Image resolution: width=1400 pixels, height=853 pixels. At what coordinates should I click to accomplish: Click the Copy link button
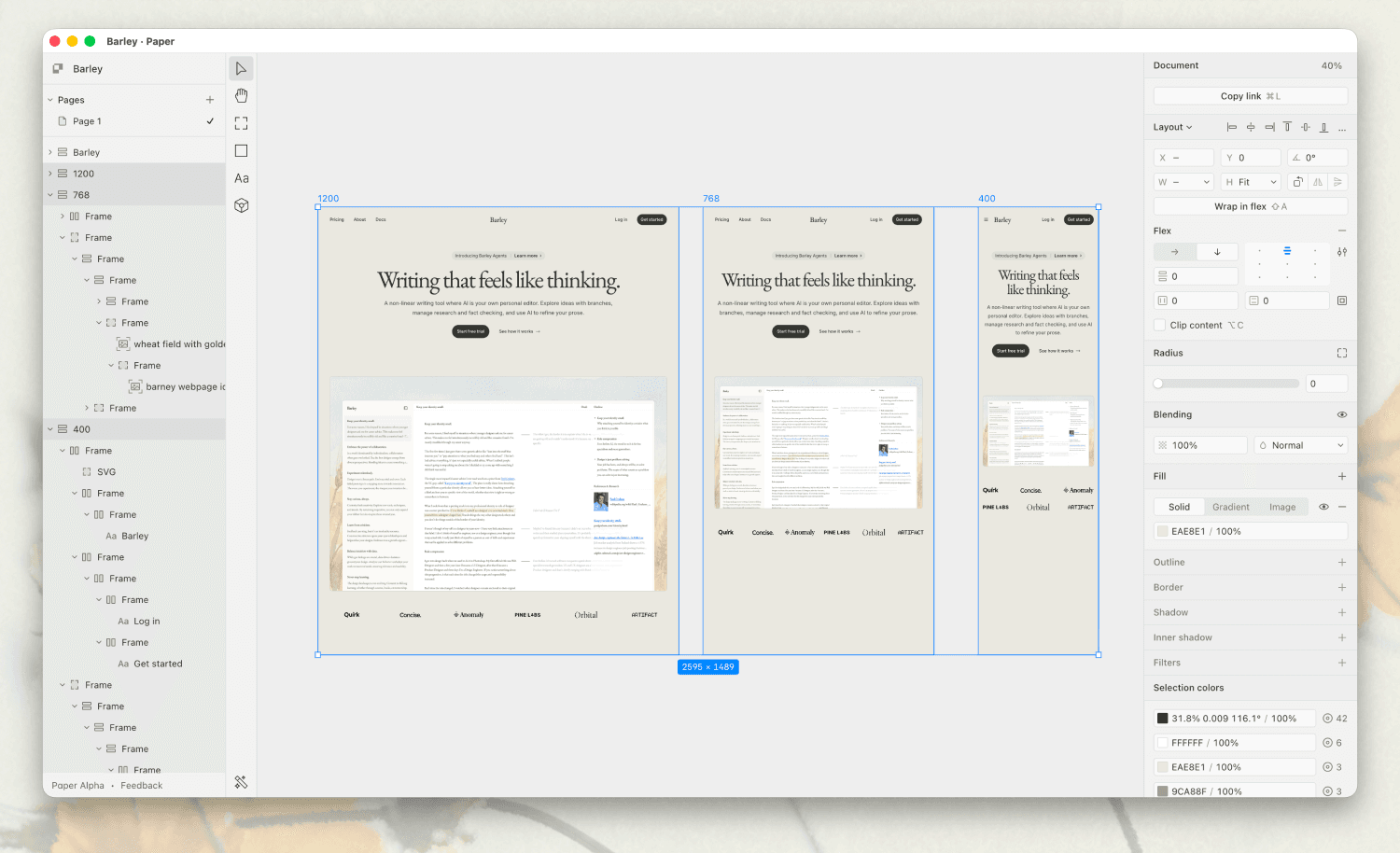(1251, 96)
